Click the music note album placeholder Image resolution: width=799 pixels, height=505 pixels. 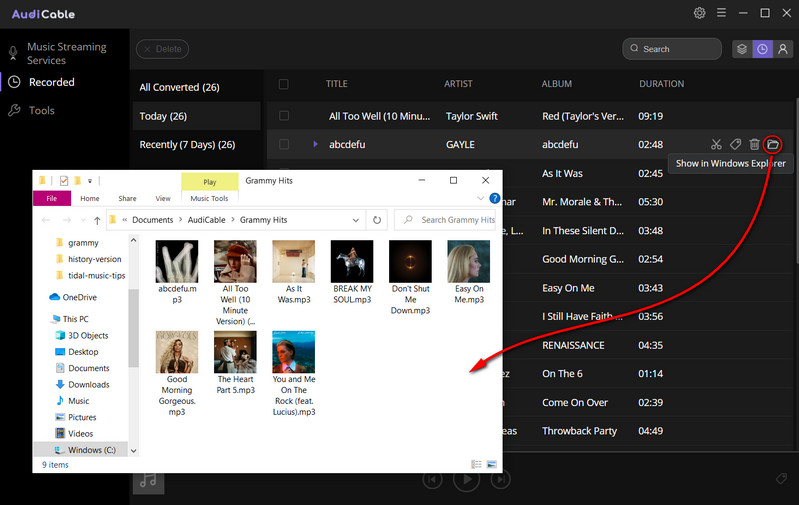(x=148, y=480)
